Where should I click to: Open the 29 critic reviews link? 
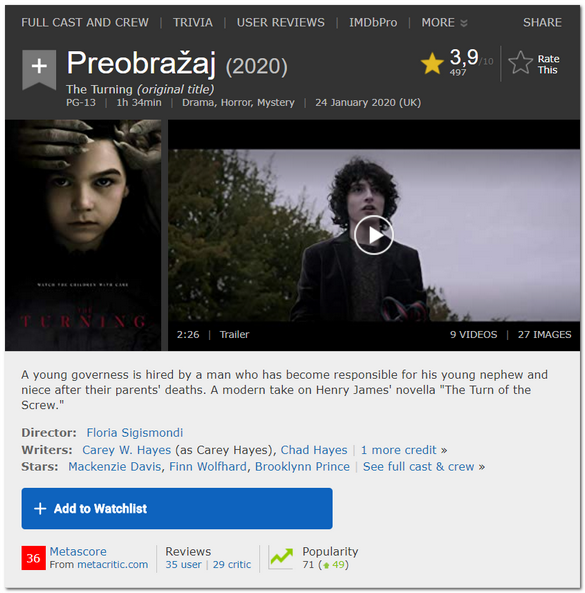pyautogui.click(x=231, y=565)
